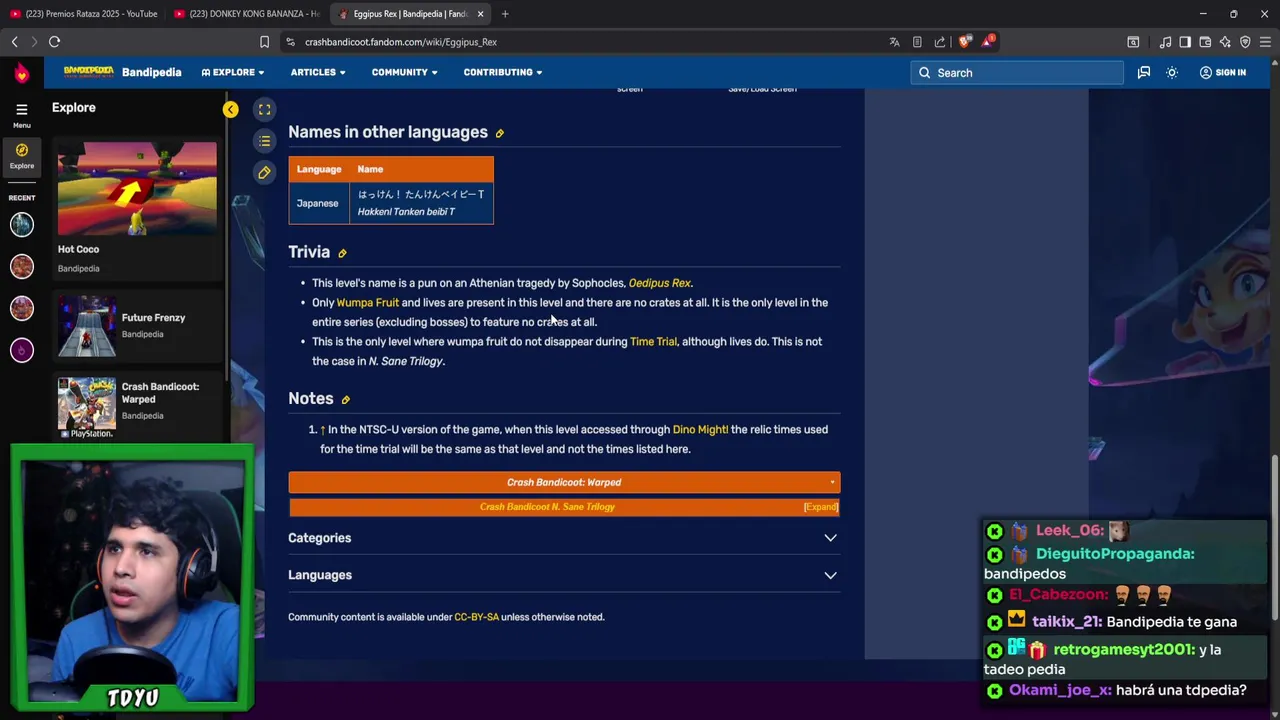Edit the Trivia section pencil
1280x720 pixels.
pos(342,253)
